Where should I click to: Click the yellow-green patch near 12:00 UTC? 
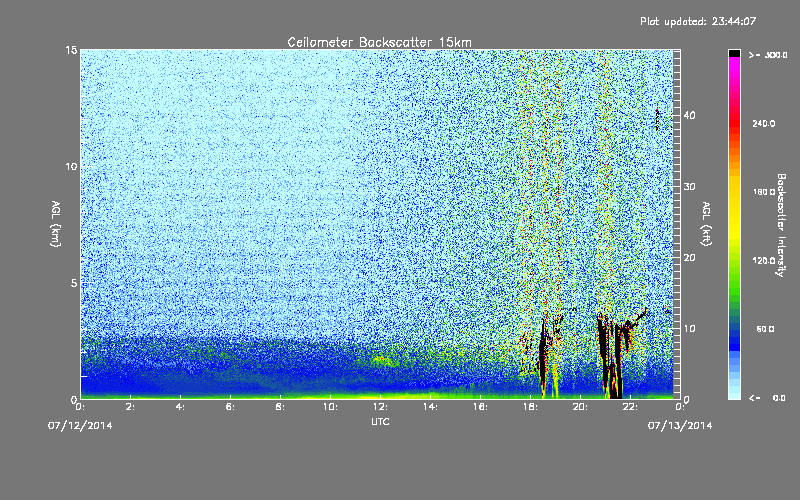tap(382, 361)
